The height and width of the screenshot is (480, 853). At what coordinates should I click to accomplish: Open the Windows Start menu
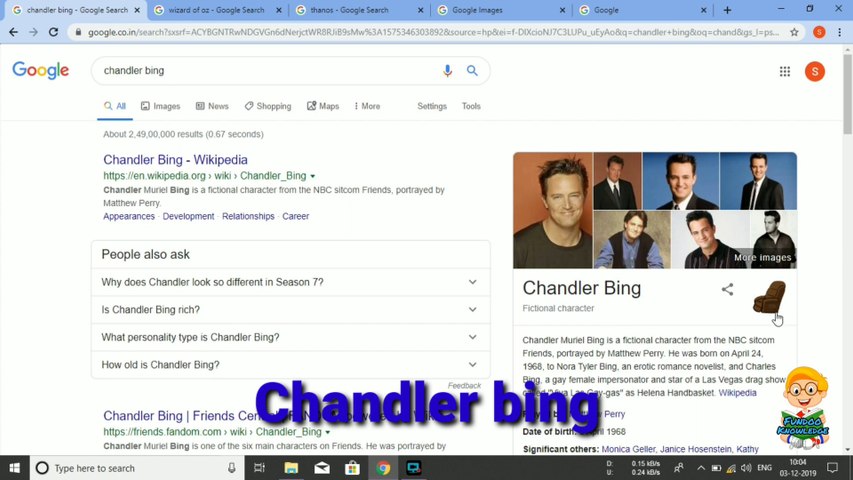(x=15, y=468)
